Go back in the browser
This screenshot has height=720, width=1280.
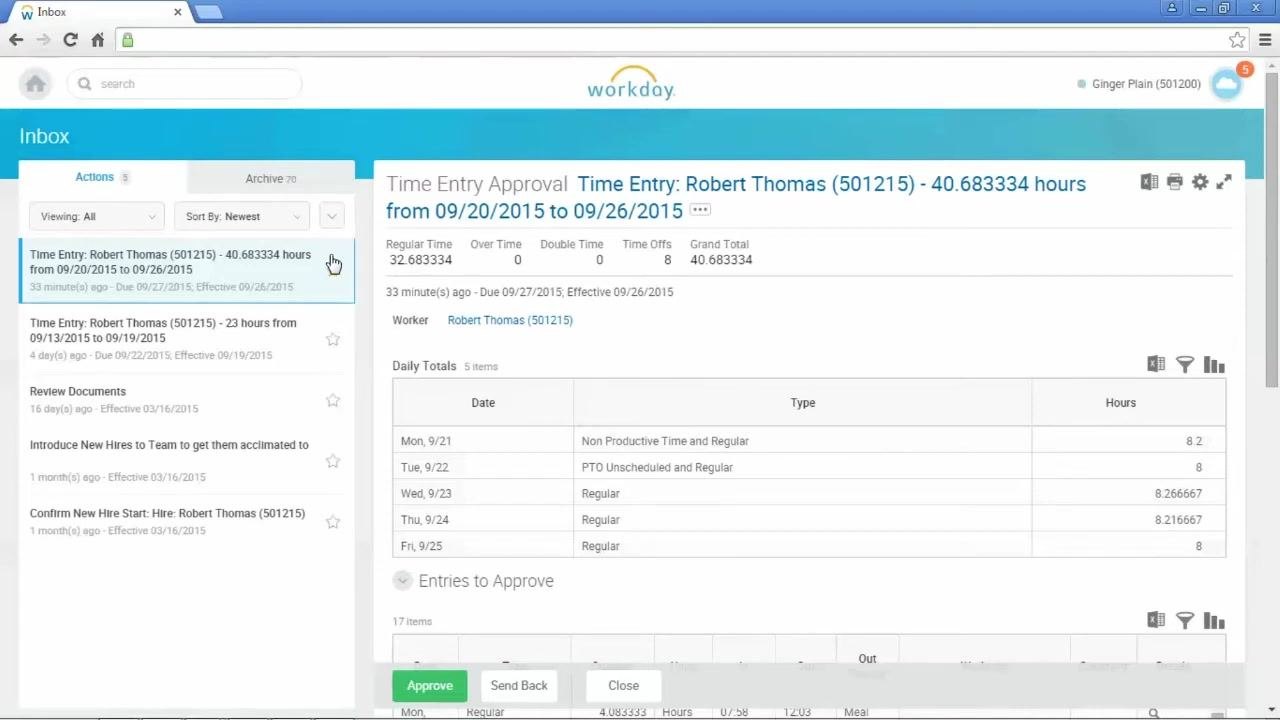[x=16, y=40]
